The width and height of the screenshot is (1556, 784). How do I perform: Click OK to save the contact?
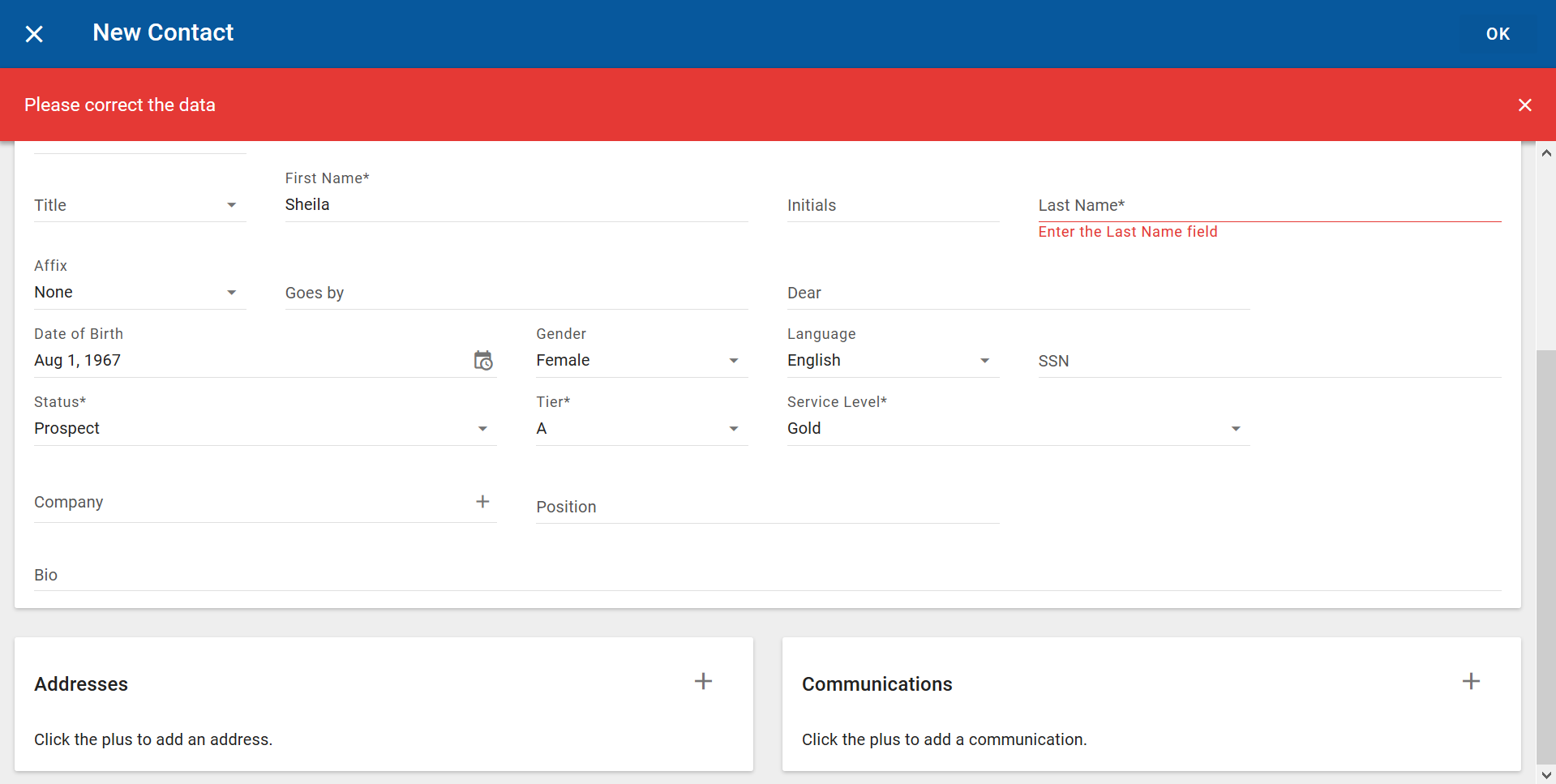[x=1497, y=33]
